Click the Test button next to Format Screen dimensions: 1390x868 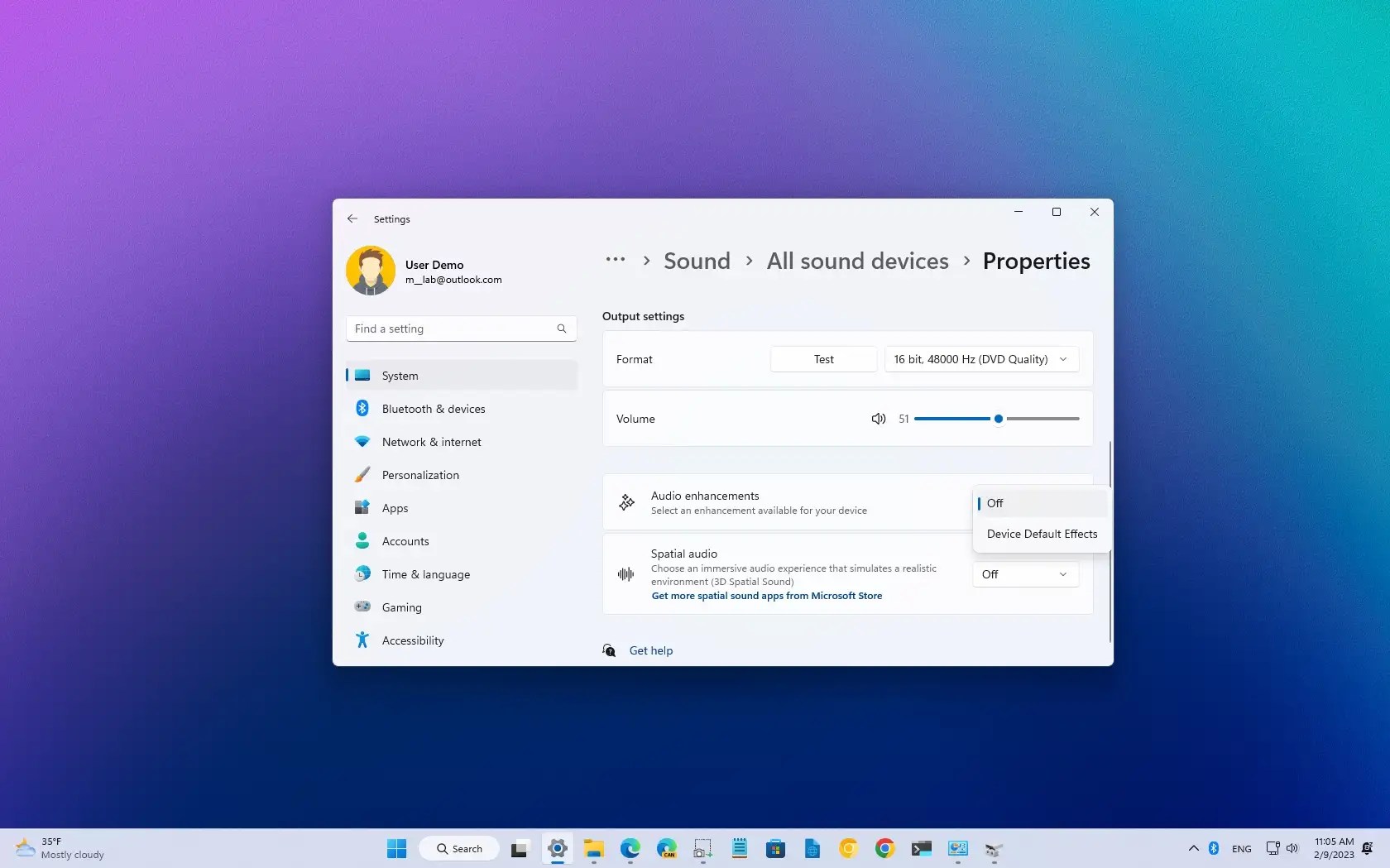pyautogui.click(x=822, y=359)
